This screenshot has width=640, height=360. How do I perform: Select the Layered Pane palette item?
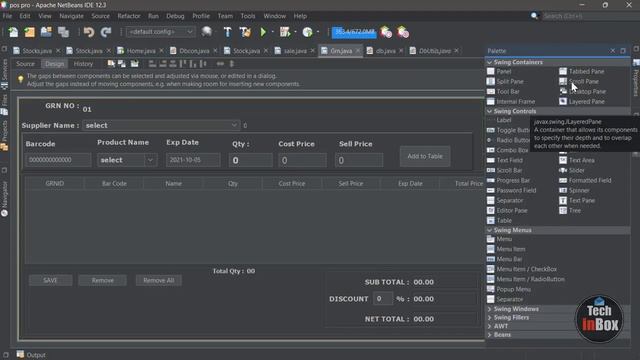tap(582, 102)
